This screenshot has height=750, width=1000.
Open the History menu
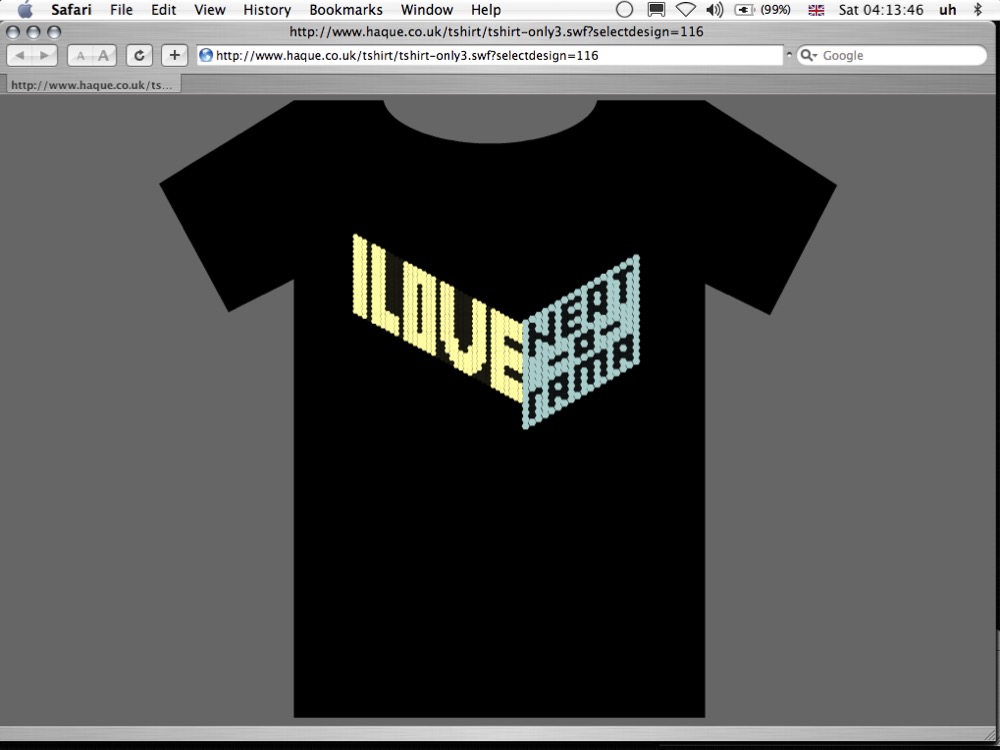pos(267,10)
